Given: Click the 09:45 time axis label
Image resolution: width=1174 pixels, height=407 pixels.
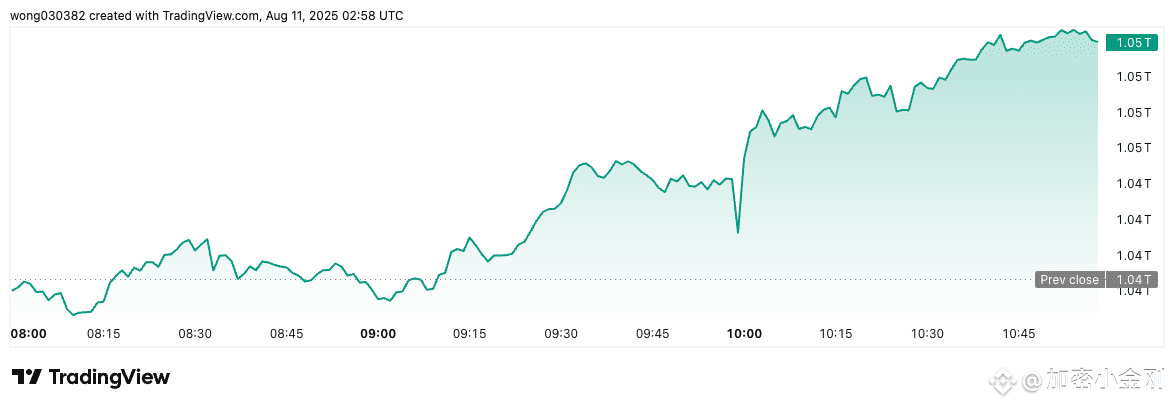Looking at the screenshot, I should click(652, 334).
